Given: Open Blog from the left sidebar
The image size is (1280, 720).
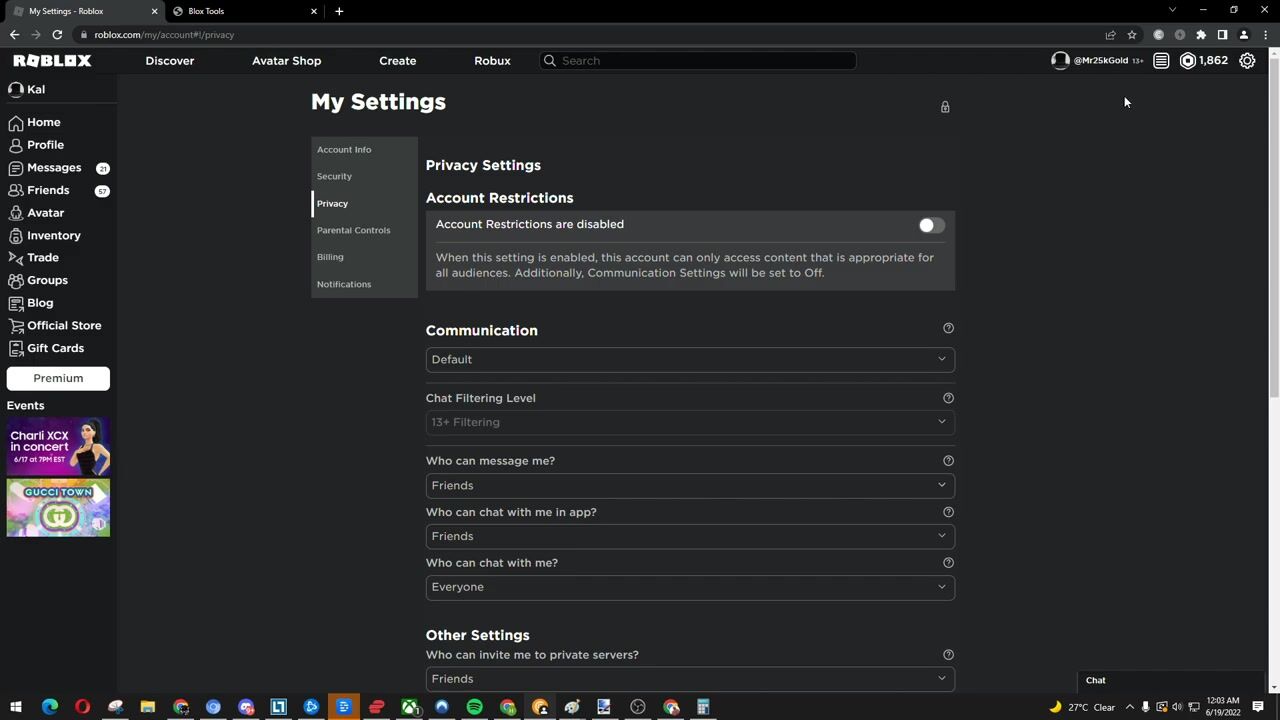Looking at the screenshot, I should 31,303.
